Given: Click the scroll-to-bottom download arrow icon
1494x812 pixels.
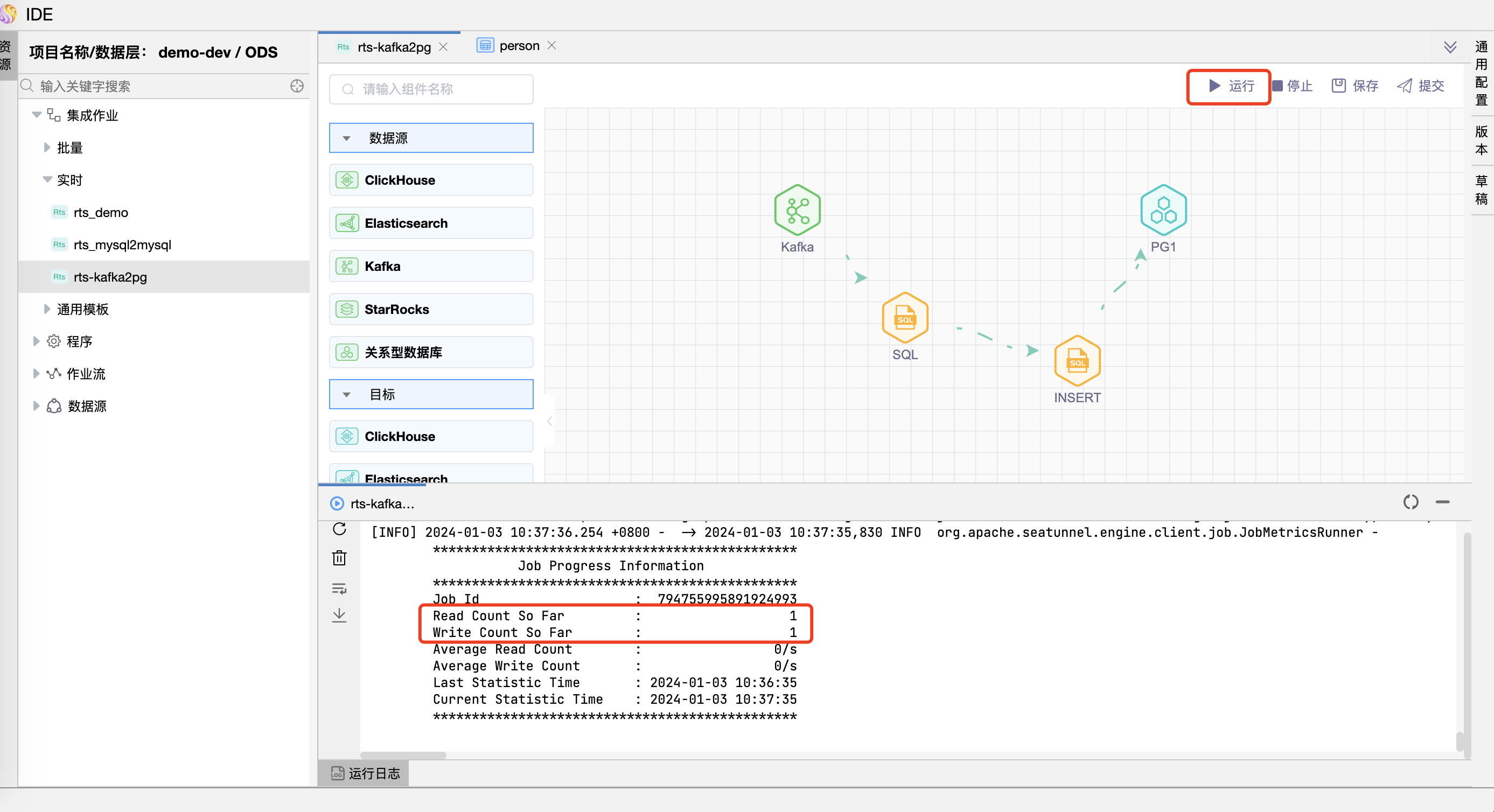Looking at the screenshot, I should tap(339, 615).
